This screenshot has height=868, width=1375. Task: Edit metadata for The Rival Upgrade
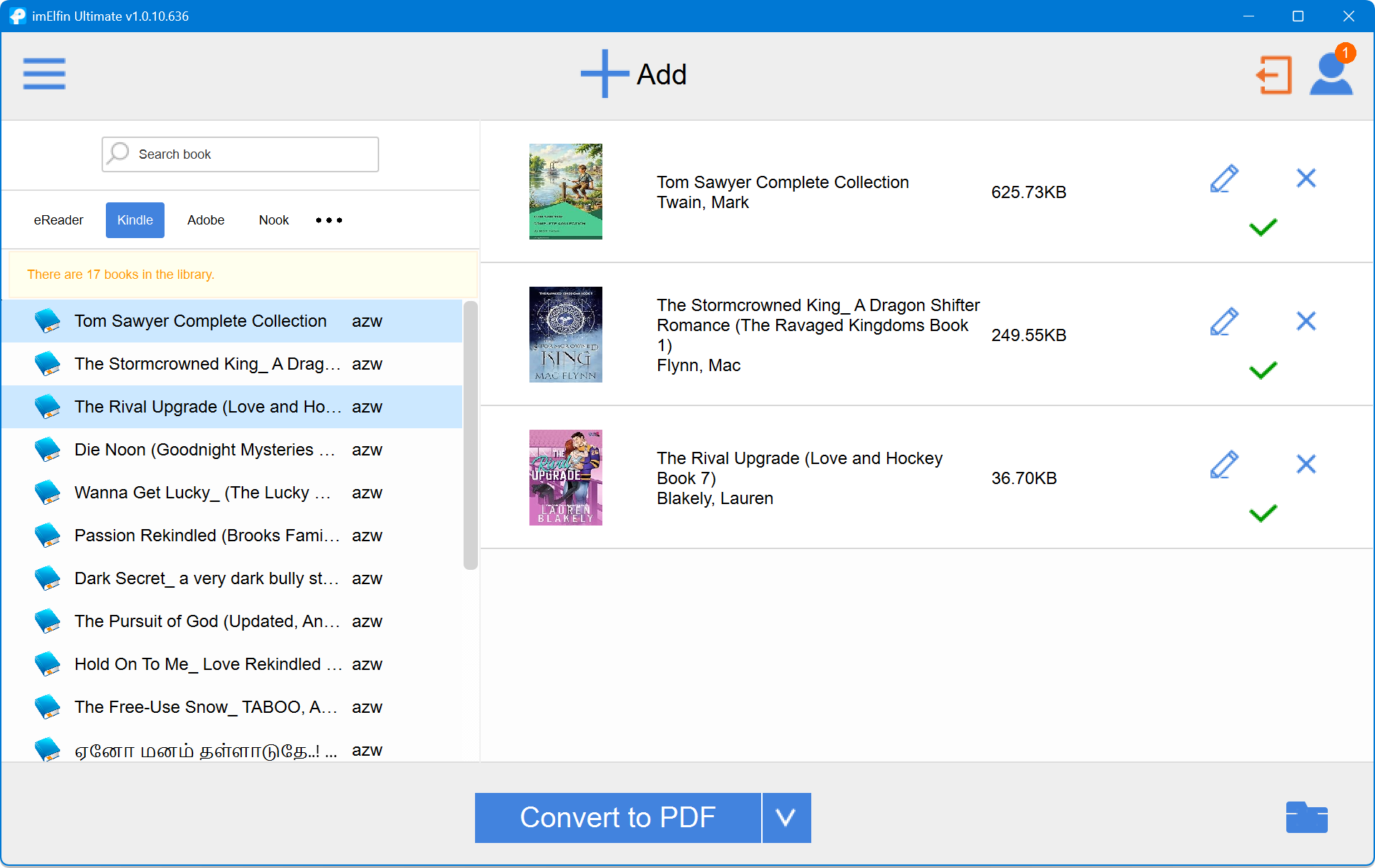tap(1224, 464)
